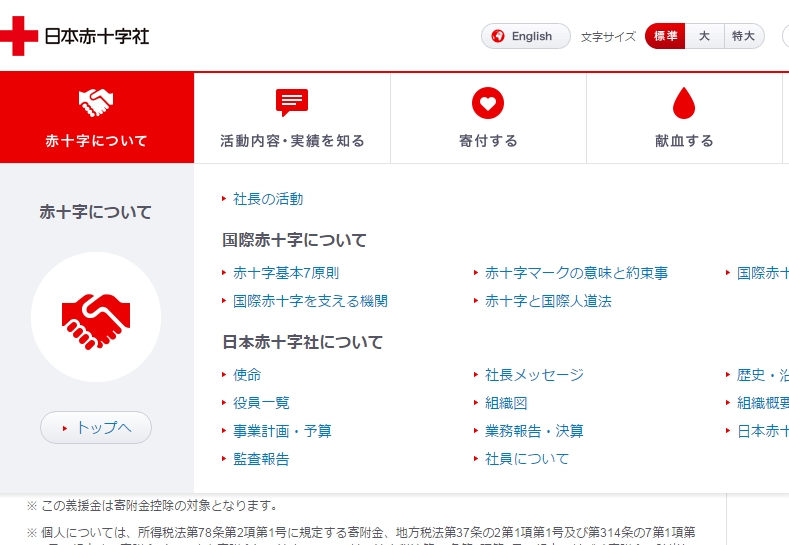
Task: Click the handshake icon in the red nav tab
Action: tap(96, 103)
